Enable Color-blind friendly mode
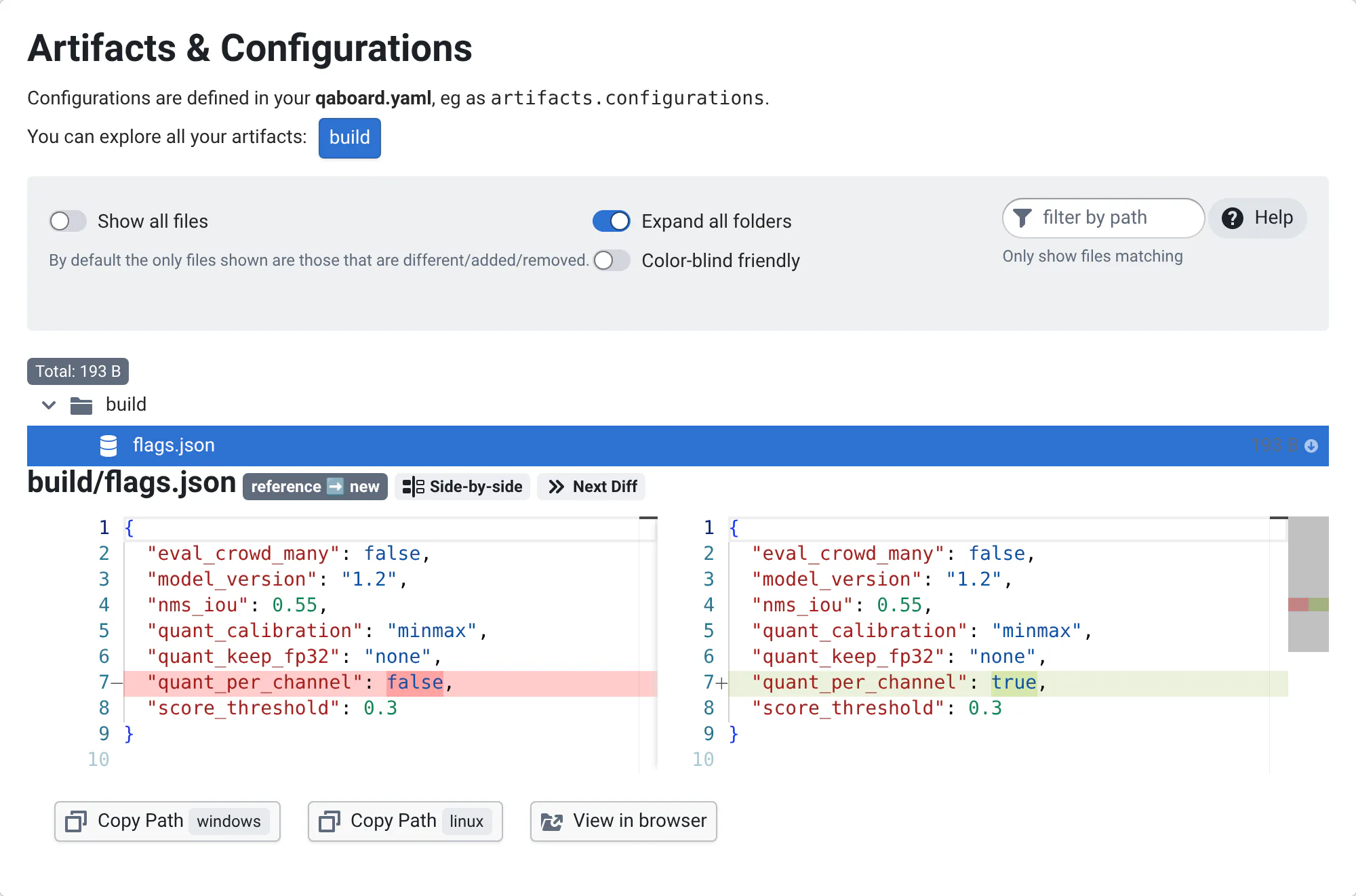This screenshot has width=1356, height=896. (x=611, y=260)
